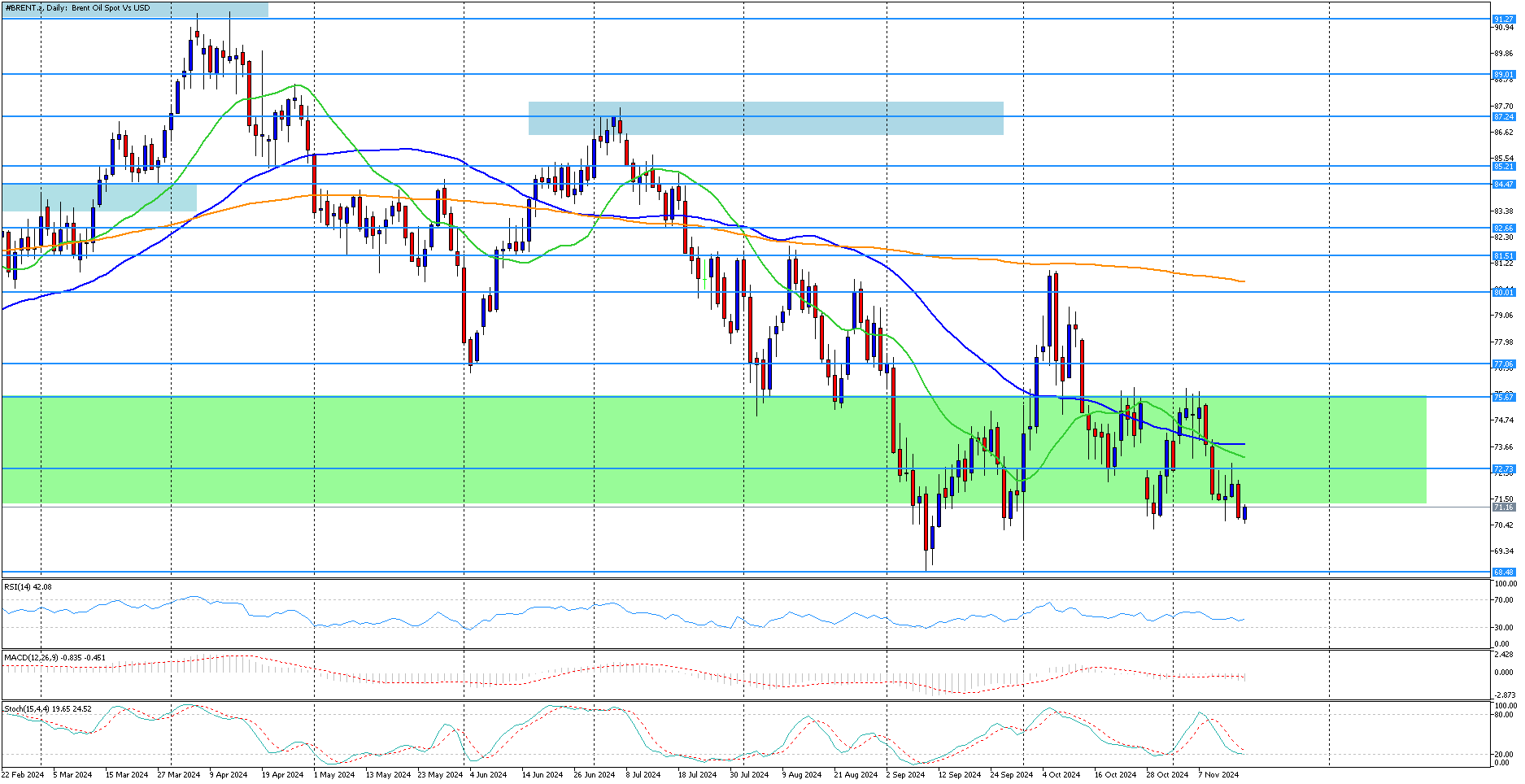Click the 80.01 horizontal line label
1525x784 pixels.
pyautogui.click(x=1503, y=292)
